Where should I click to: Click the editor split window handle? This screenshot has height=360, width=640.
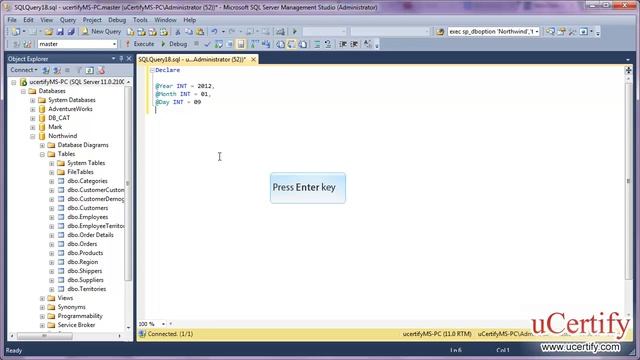[628, 70]
